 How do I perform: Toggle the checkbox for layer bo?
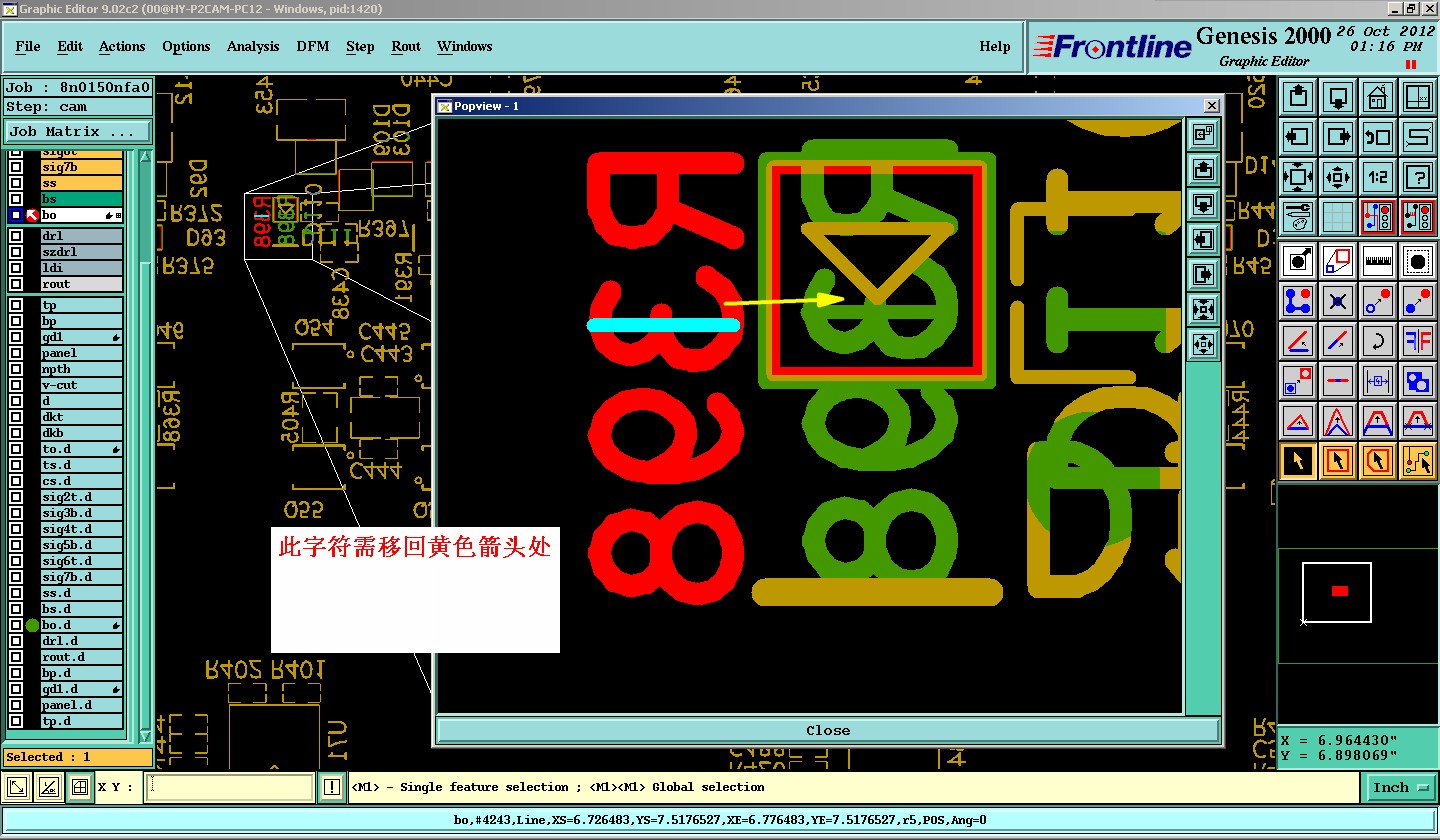(16, 216)
